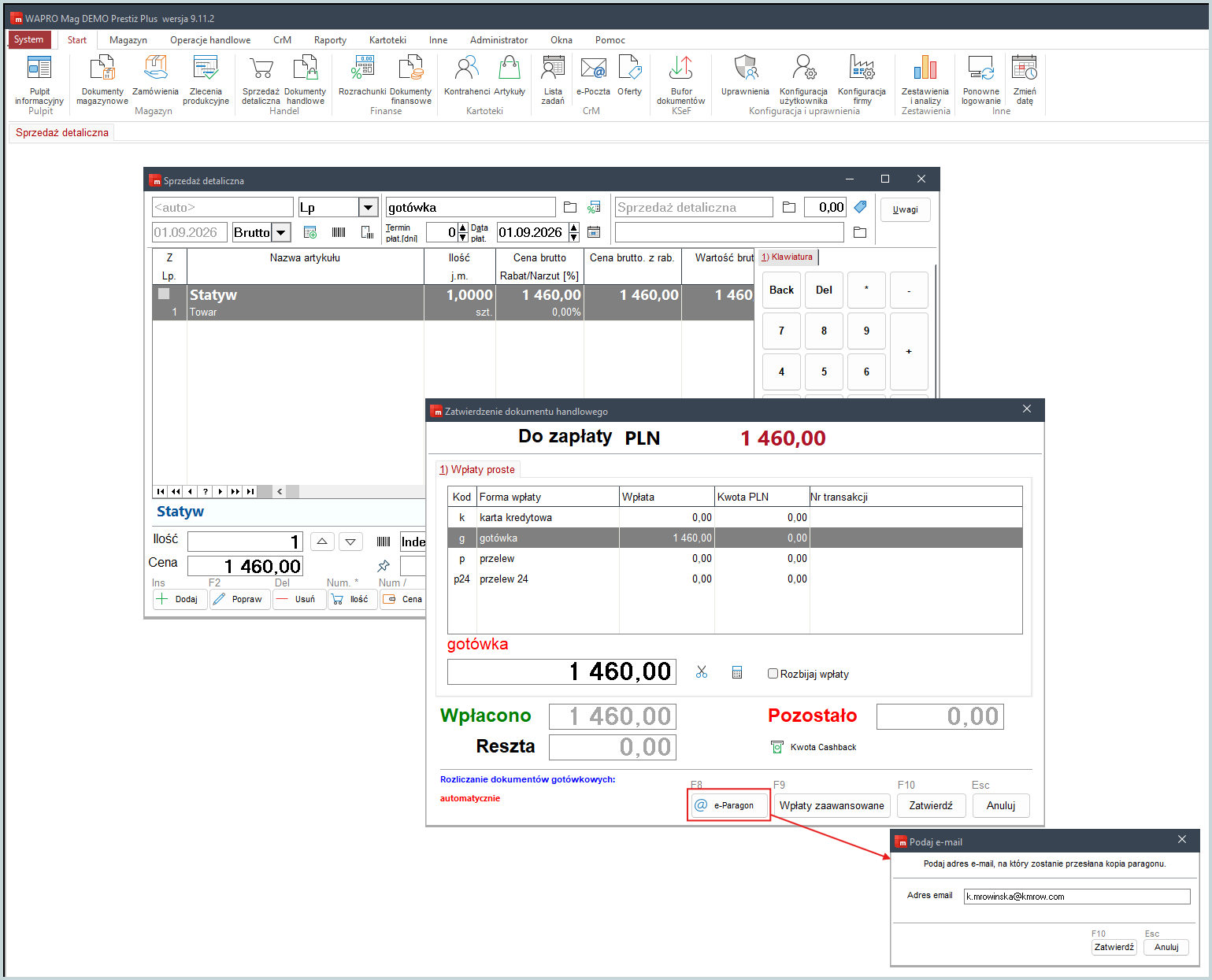Click Wpłaty zaawansowane button
Viewport: 1212px width, 980px height.
[832, 805]
